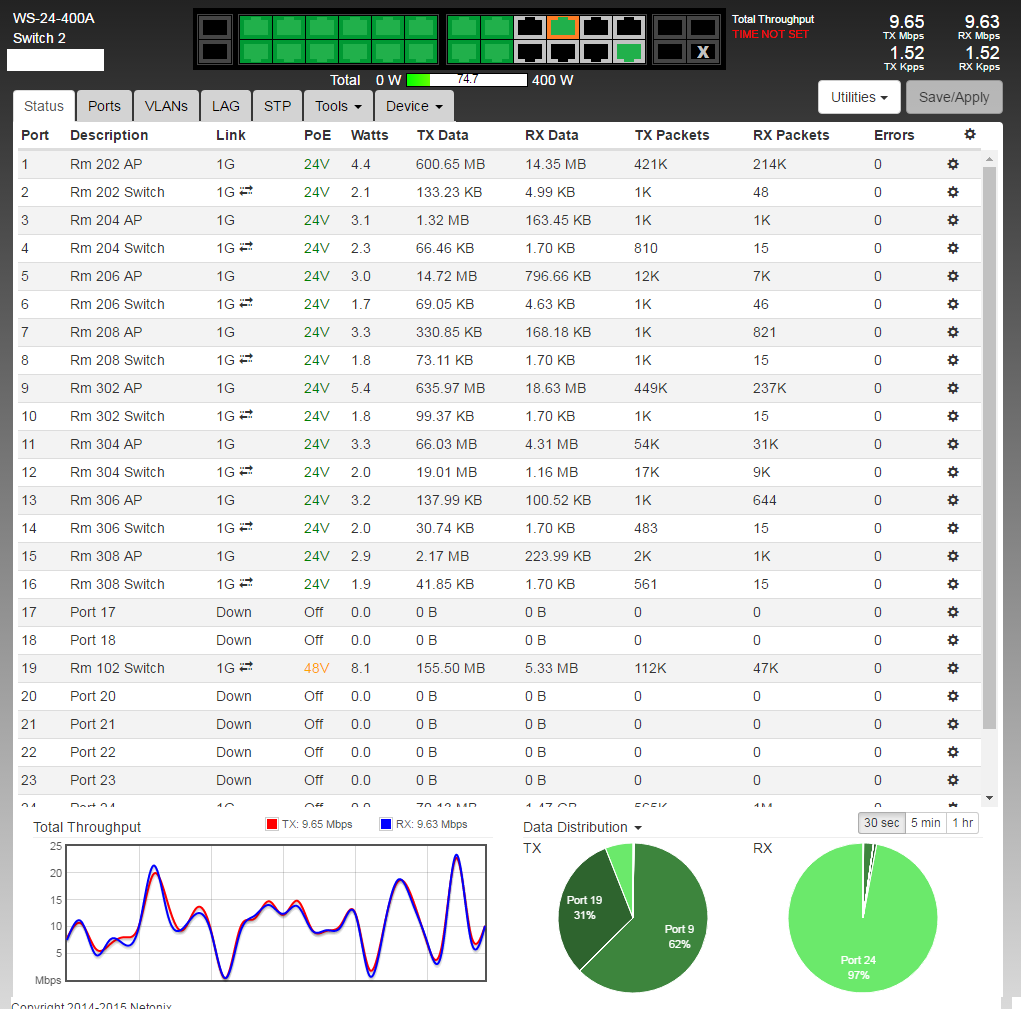Viewport: 1021px width, 1009px height.
Task: Click the column settings gear in table header
Action: (969, 134)
